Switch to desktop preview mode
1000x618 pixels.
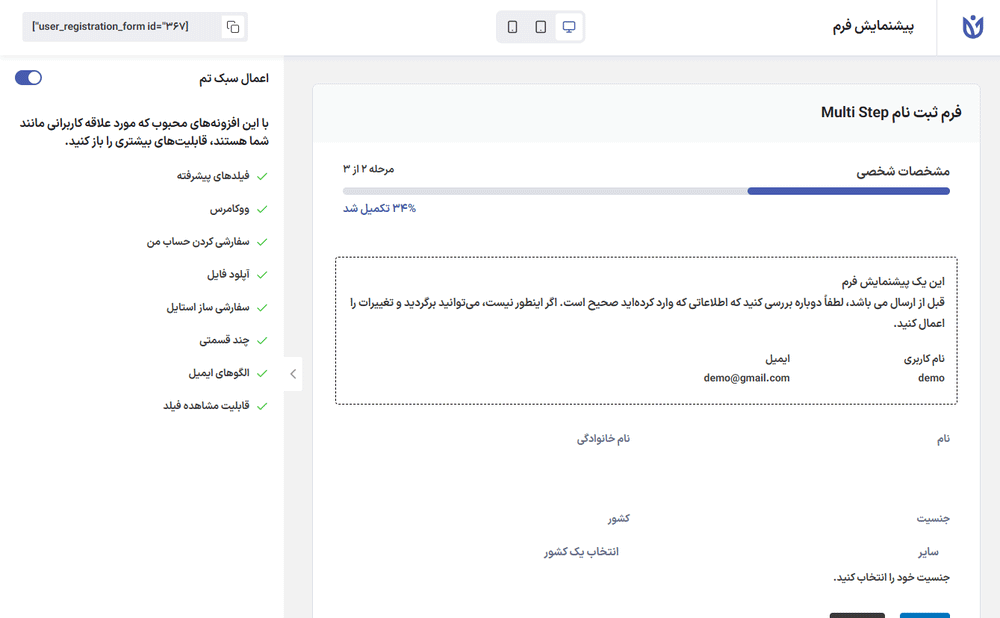[x=569, y=27]
